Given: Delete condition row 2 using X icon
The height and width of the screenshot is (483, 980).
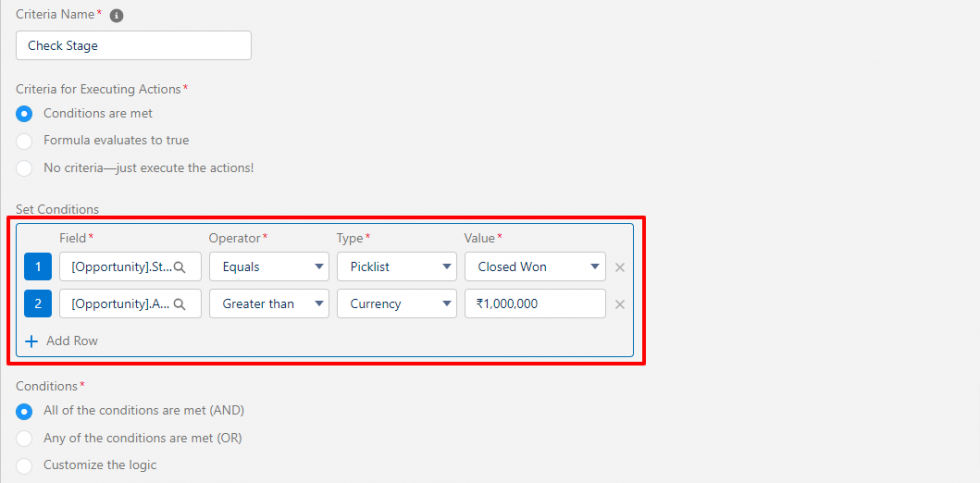Looking at the screenshot, I should pos(620,304).
